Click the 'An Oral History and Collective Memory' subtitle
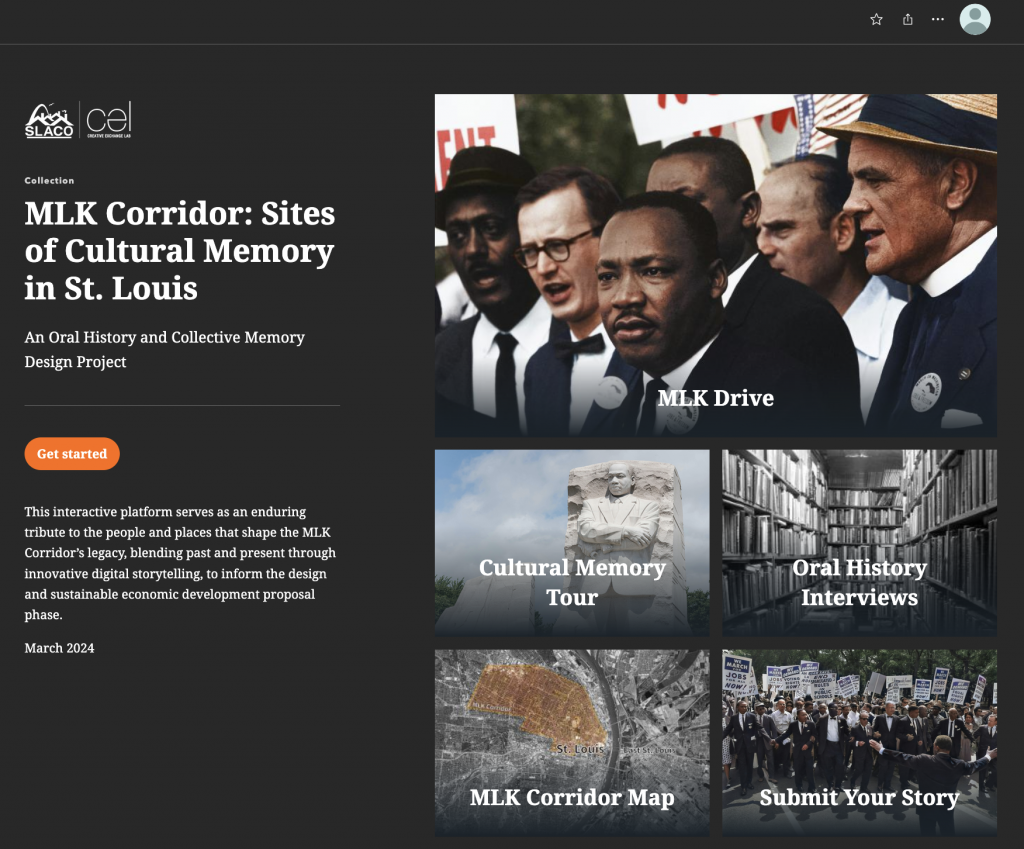The image size is (1024, 849). (165, 349)
